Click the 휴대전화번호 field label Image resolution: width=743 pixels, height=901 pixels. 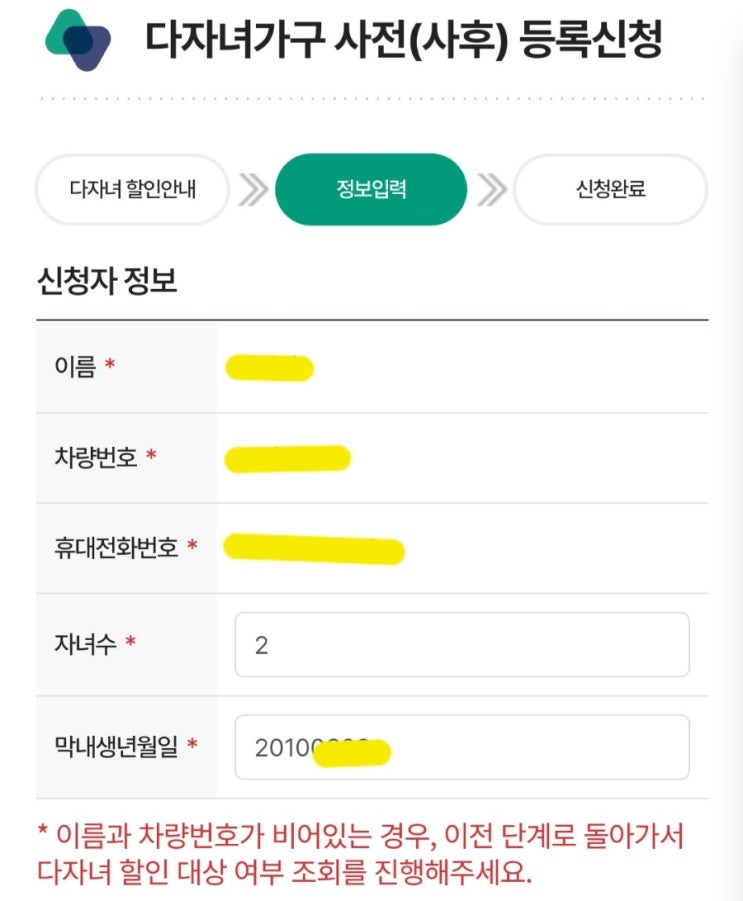117,548
